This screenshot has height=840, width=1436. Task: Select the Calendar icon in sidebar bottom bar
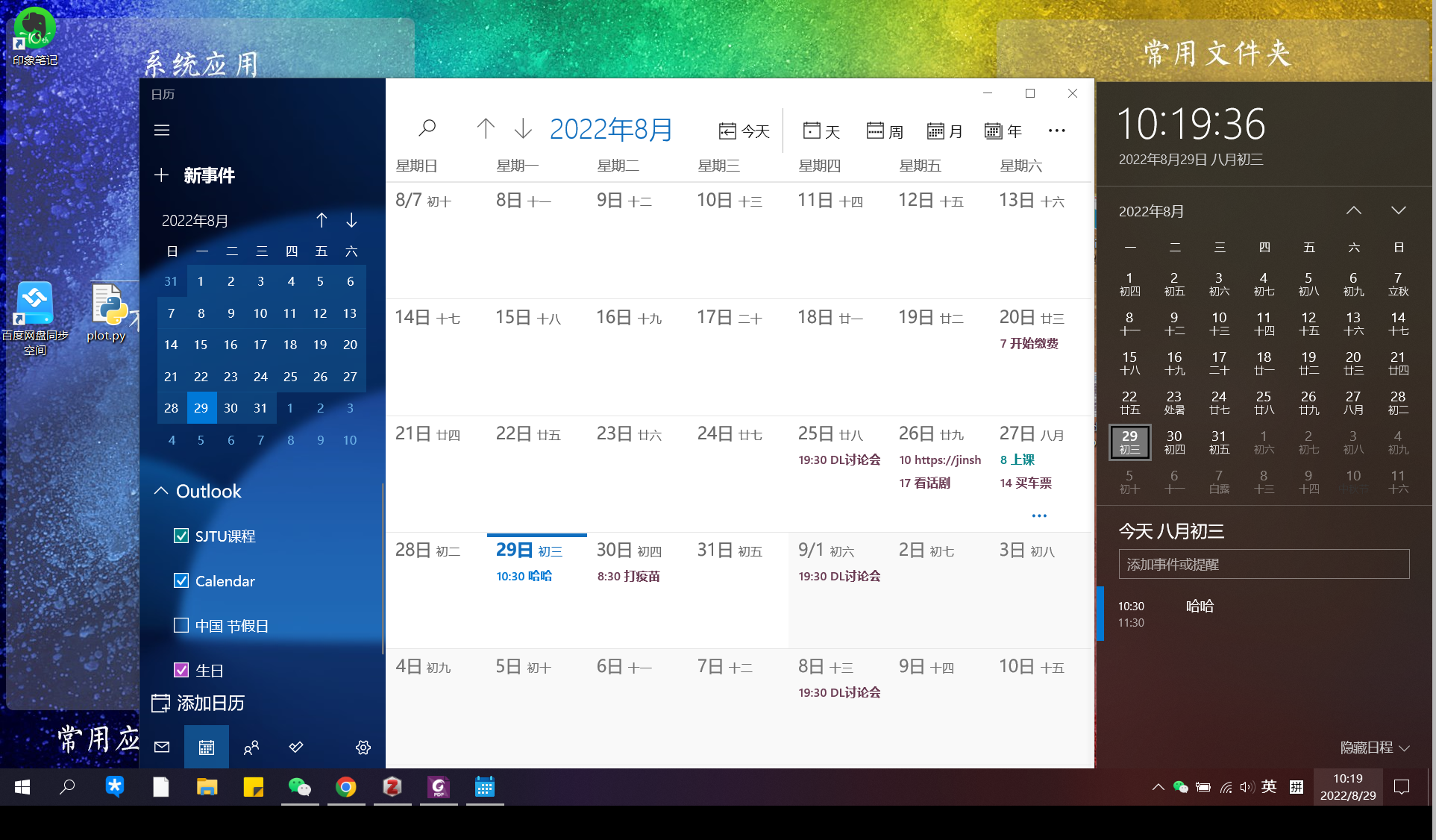pos(207,747)
